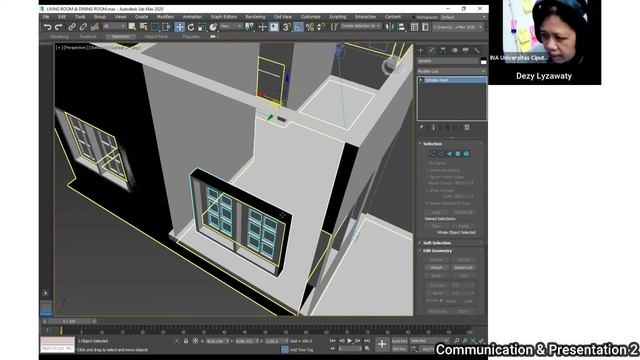Click the Align tool icon
Viewport: 640px width, 360px height.
(402, 27)
